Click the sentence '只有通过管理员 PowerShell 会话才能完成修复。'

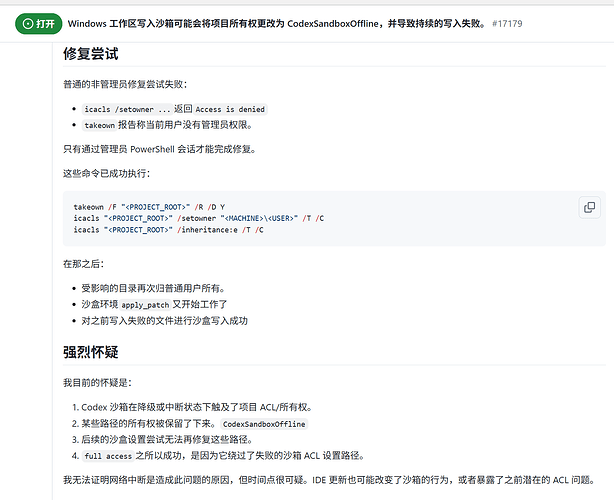click(159, 149)
